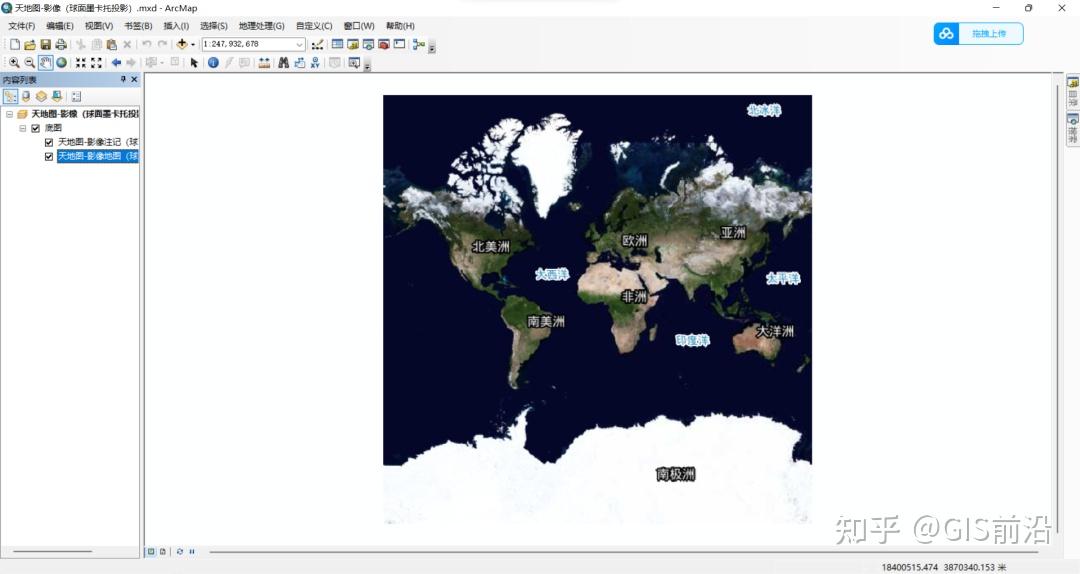The width and height of the screenshot is (1080, 574).
Task: Open the 文件(F) menu
Action: [21, 26]
